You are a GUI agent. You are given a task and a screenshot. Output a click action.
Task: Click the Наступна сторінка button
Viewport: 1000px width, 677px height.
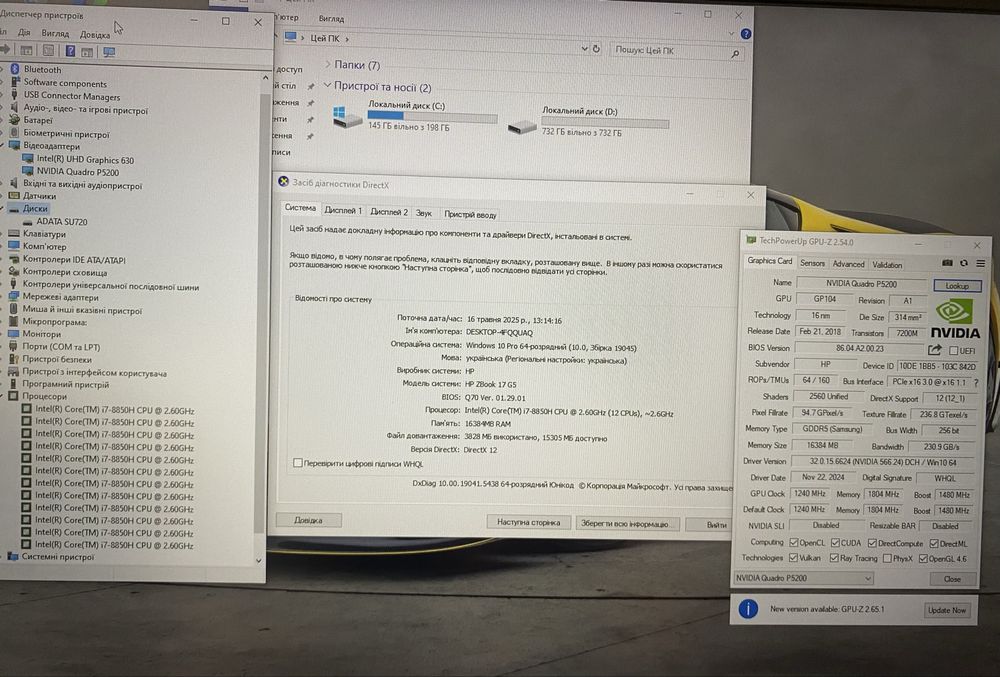click(528, 522)
